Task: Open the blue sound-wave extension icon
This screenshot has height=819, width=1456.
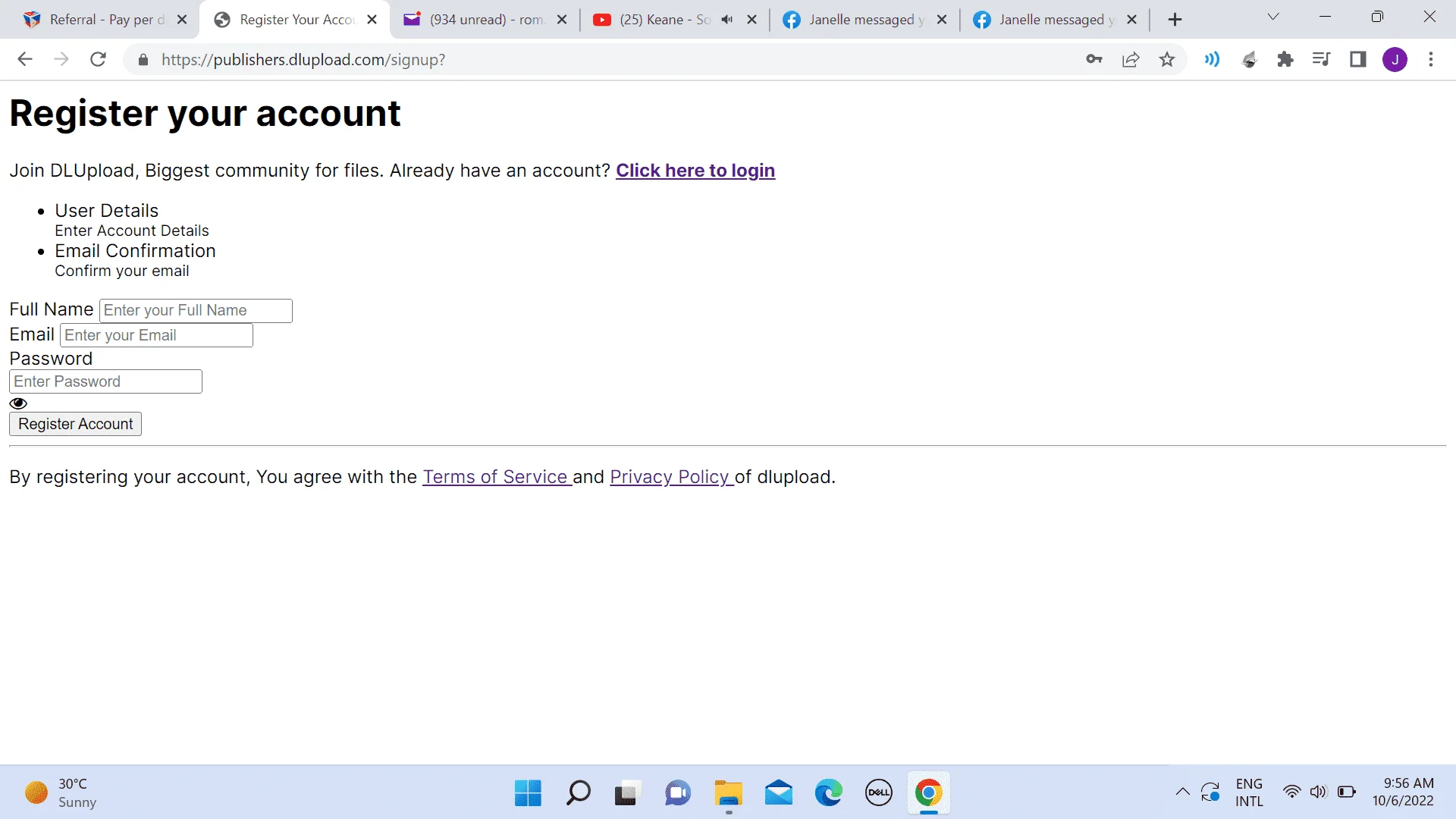Action: pyautogui.click(x=1212, y=59)
